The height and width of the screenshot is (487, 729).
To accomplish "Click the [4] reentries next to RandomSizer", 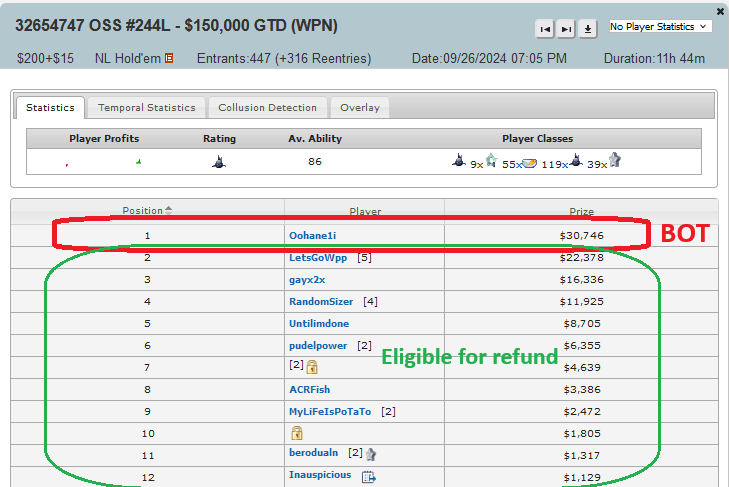I will [370, 302].
